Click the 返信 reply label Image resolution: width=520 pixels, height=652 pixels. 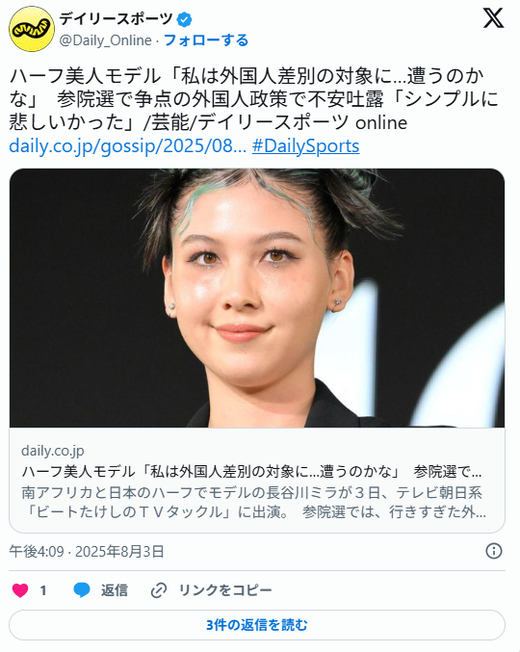[114, 590]
